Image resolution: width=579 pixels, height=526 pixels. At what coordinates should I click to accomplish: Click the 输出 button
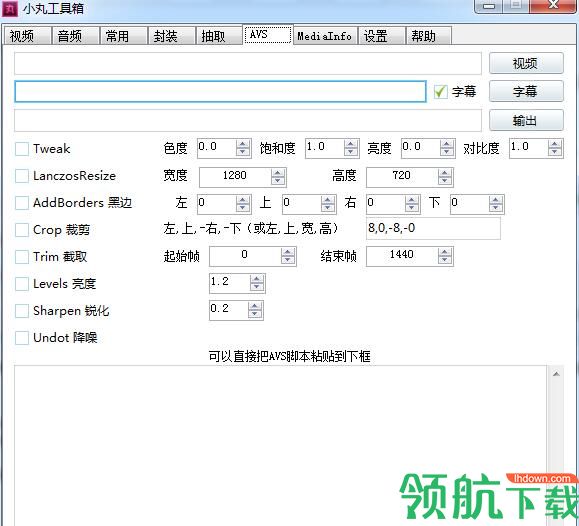[x=526, y=120]
